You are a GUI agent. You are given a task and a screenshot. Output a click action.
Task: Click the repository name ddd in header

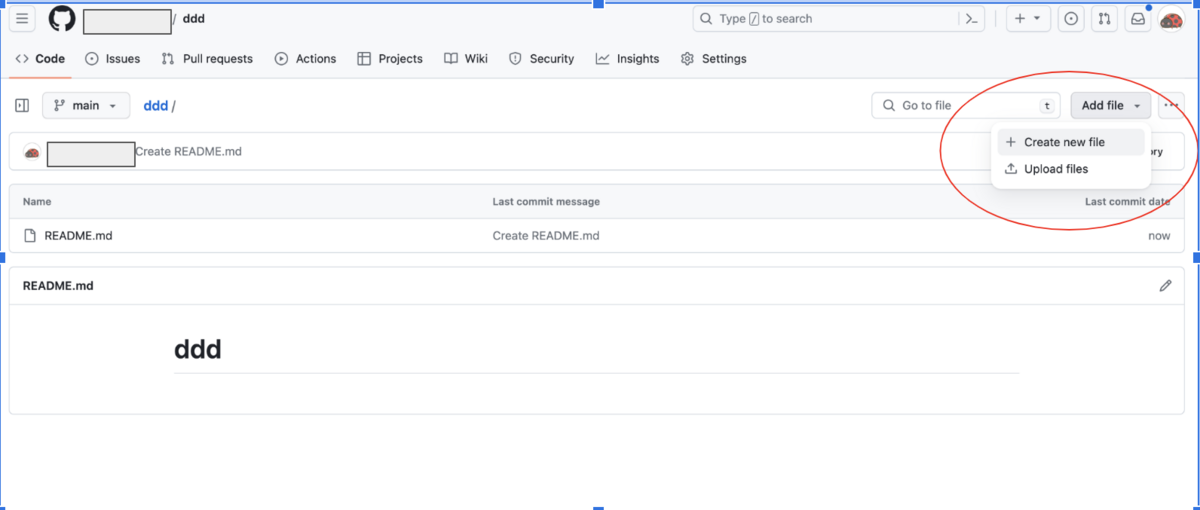click(x=194, y=19)
